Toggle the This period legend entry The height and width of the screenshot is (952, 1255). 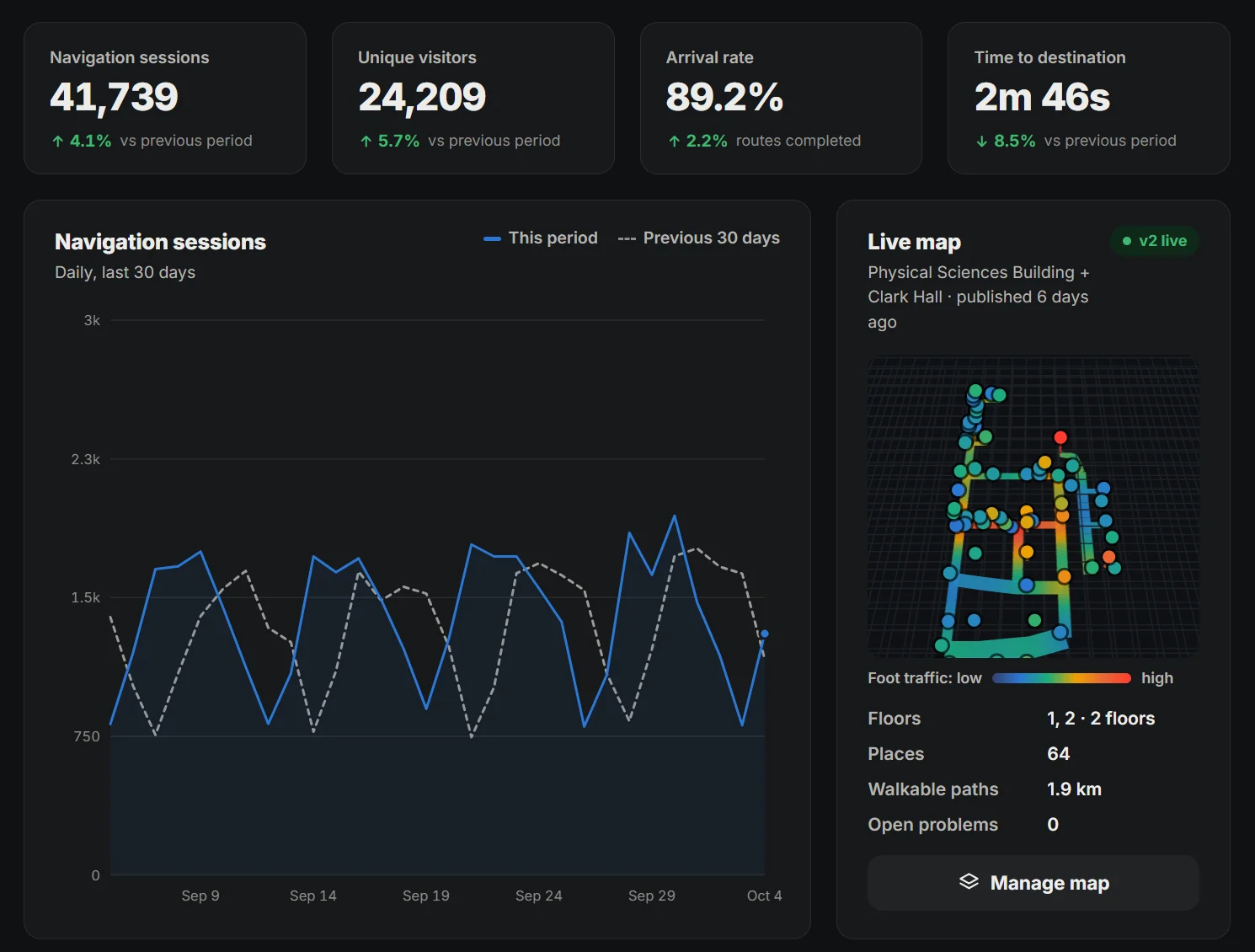(541, 238)
